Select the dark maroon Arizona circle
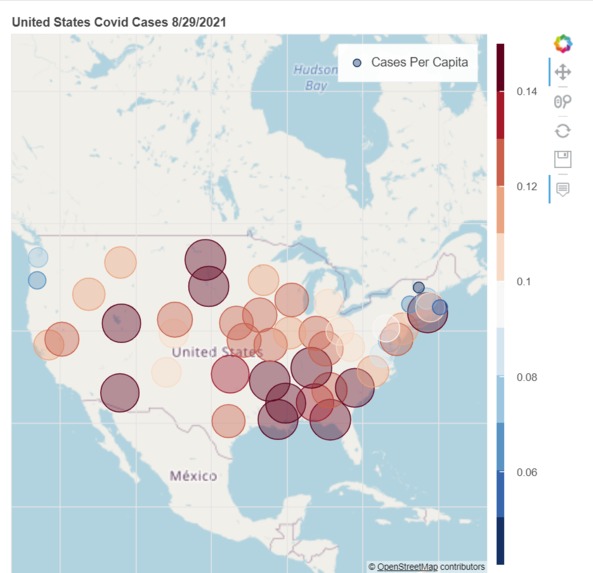This screenshot has height=573, width=593. [120, 393]
